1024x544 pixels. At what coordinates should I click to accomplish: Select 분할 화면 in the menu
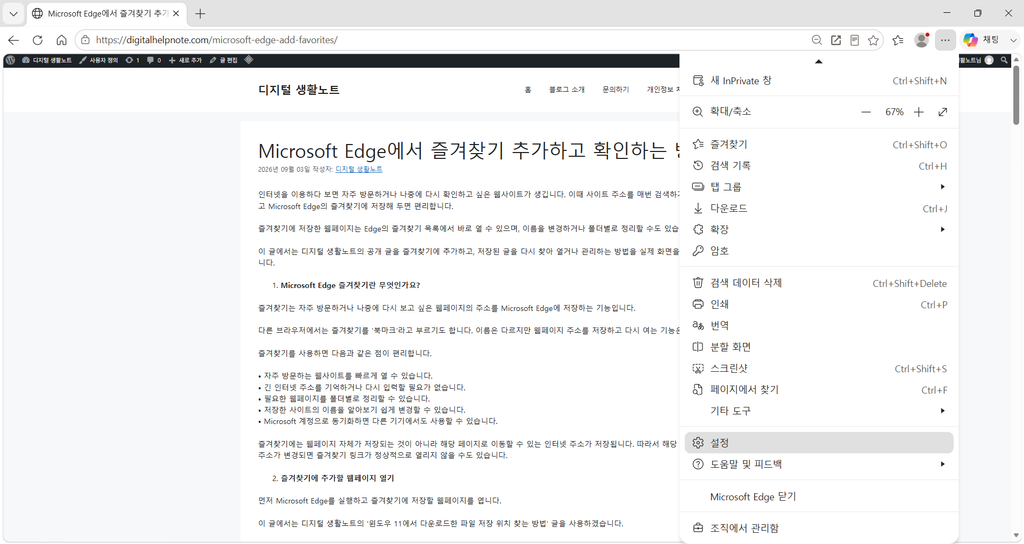coord(819,347)
